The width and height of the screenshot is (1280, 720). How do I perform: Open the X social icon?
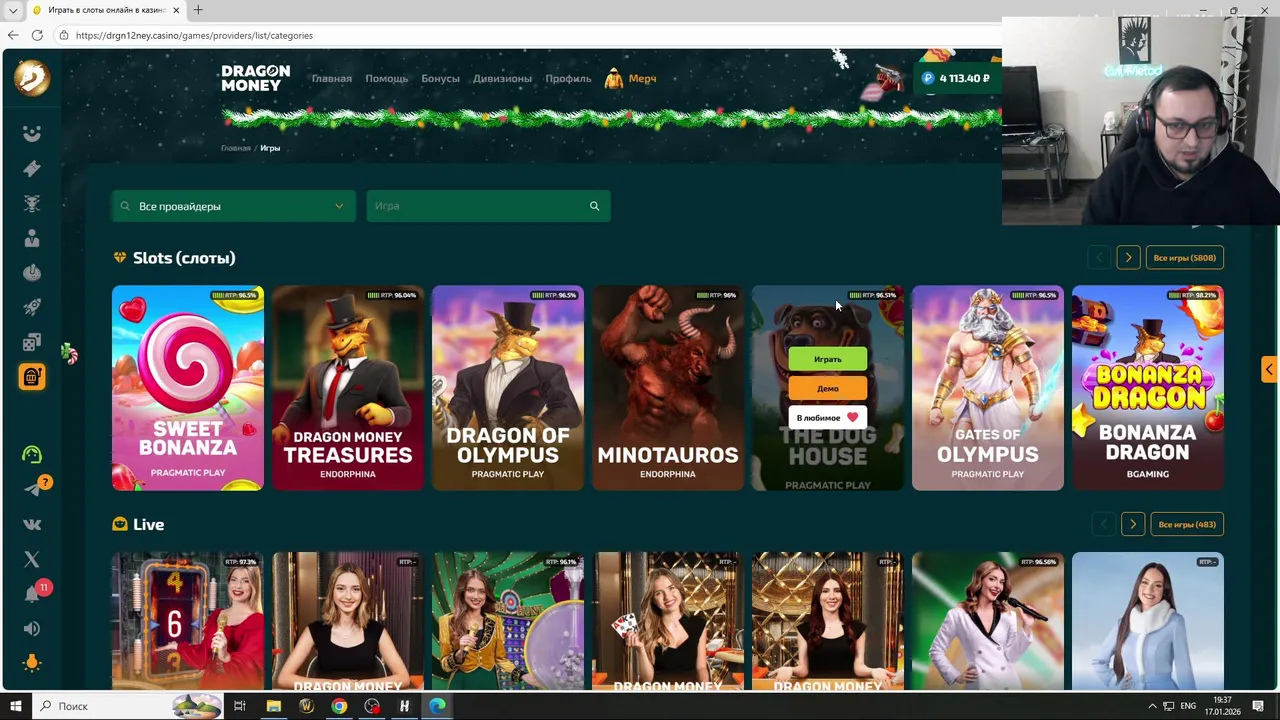tap(32, 559)
